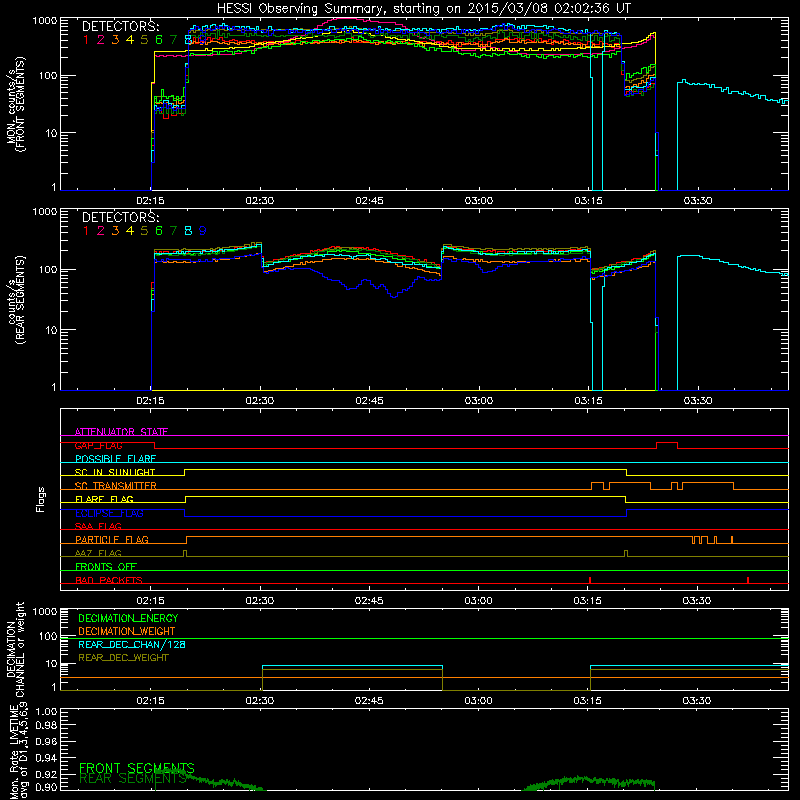Click the SC_IN_SUNLIGHT flag label
Screen dimensions: 800x800
pyautogui.click(x=115, y=472)
